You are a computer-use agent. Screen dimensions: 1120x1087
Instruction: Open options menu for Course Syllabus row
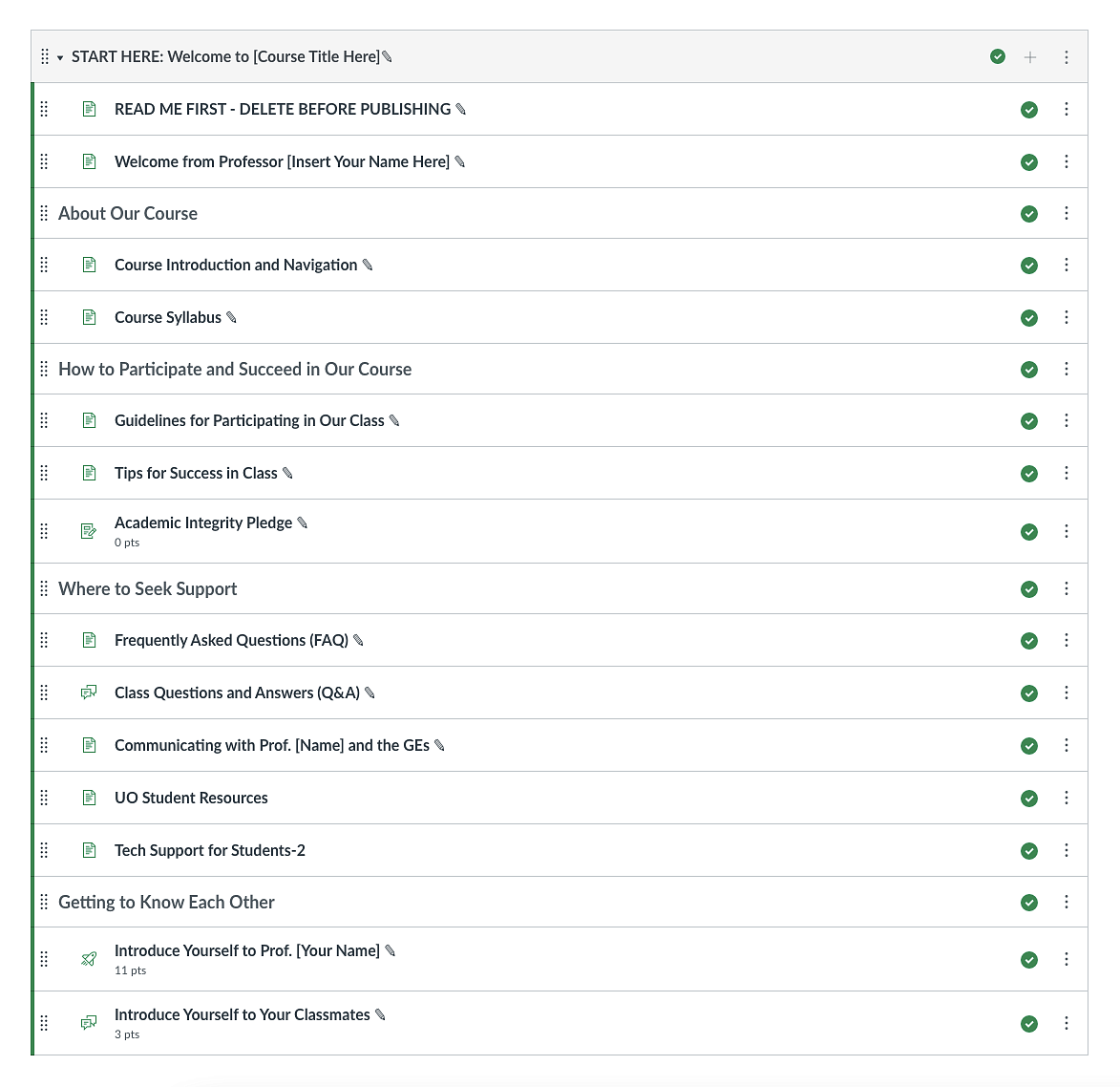1067,316
